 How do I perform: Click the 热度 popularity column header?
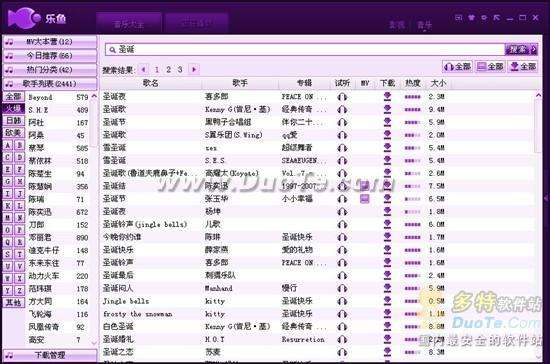(412, 83)
